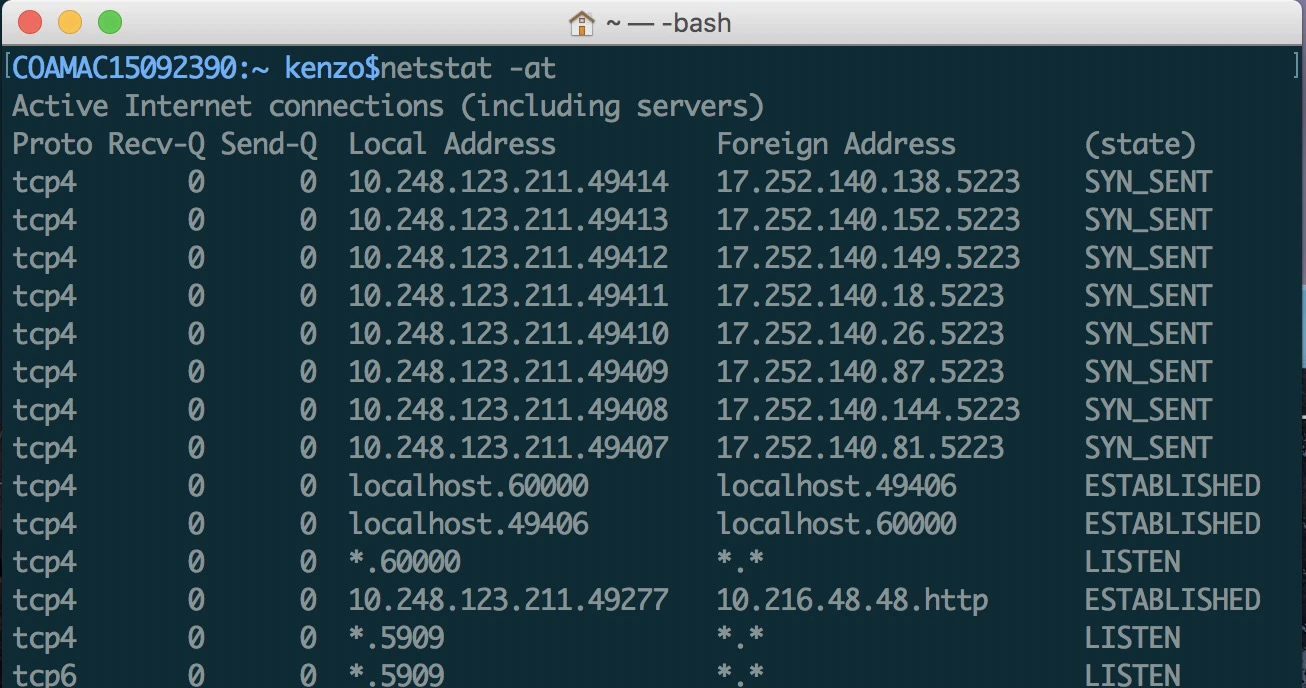Click SYN_SENT state in the 17.252.140.149.5223 row
This screenshot has width=1306, height=688.
click(x=1148, y=258)
